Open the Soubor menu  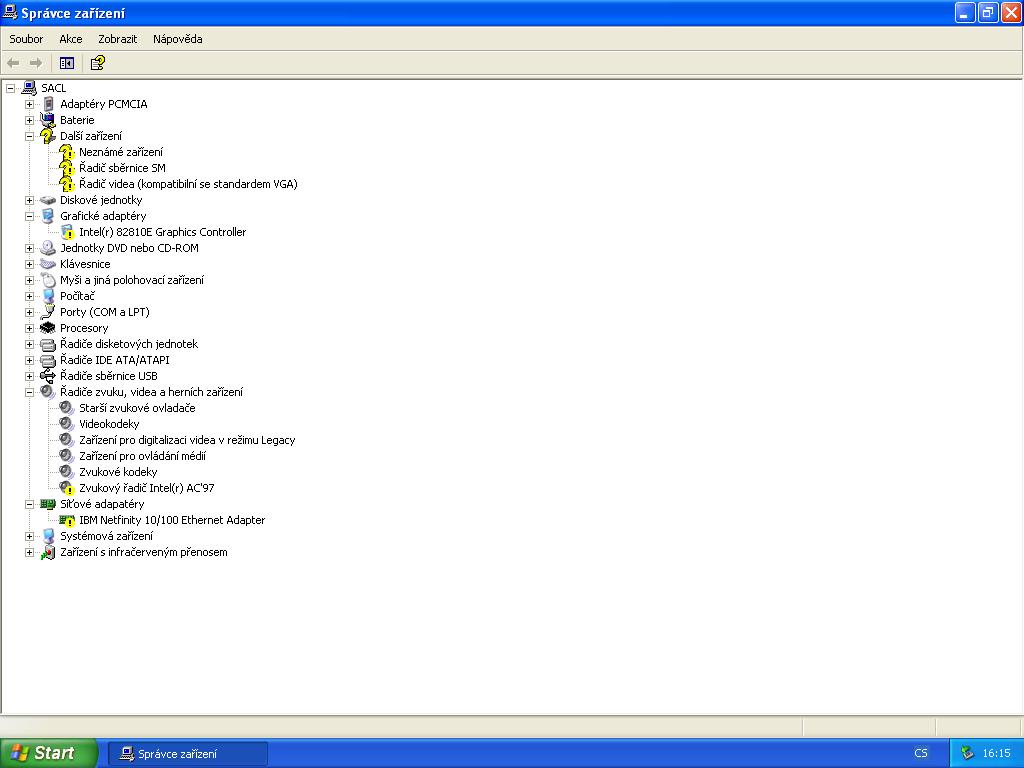coord(26,39)
